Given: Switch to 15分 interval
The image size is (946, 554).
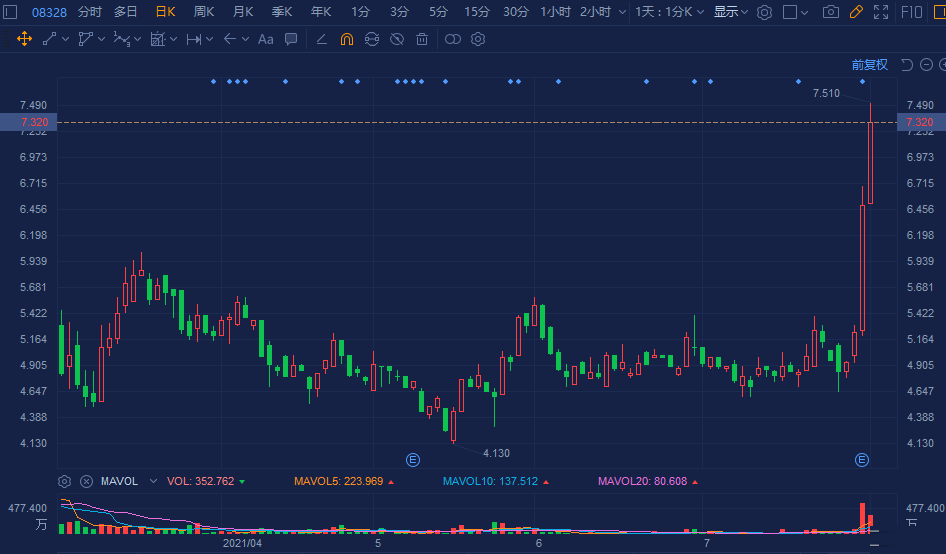Looking at the screenshot, I should 477,12.
